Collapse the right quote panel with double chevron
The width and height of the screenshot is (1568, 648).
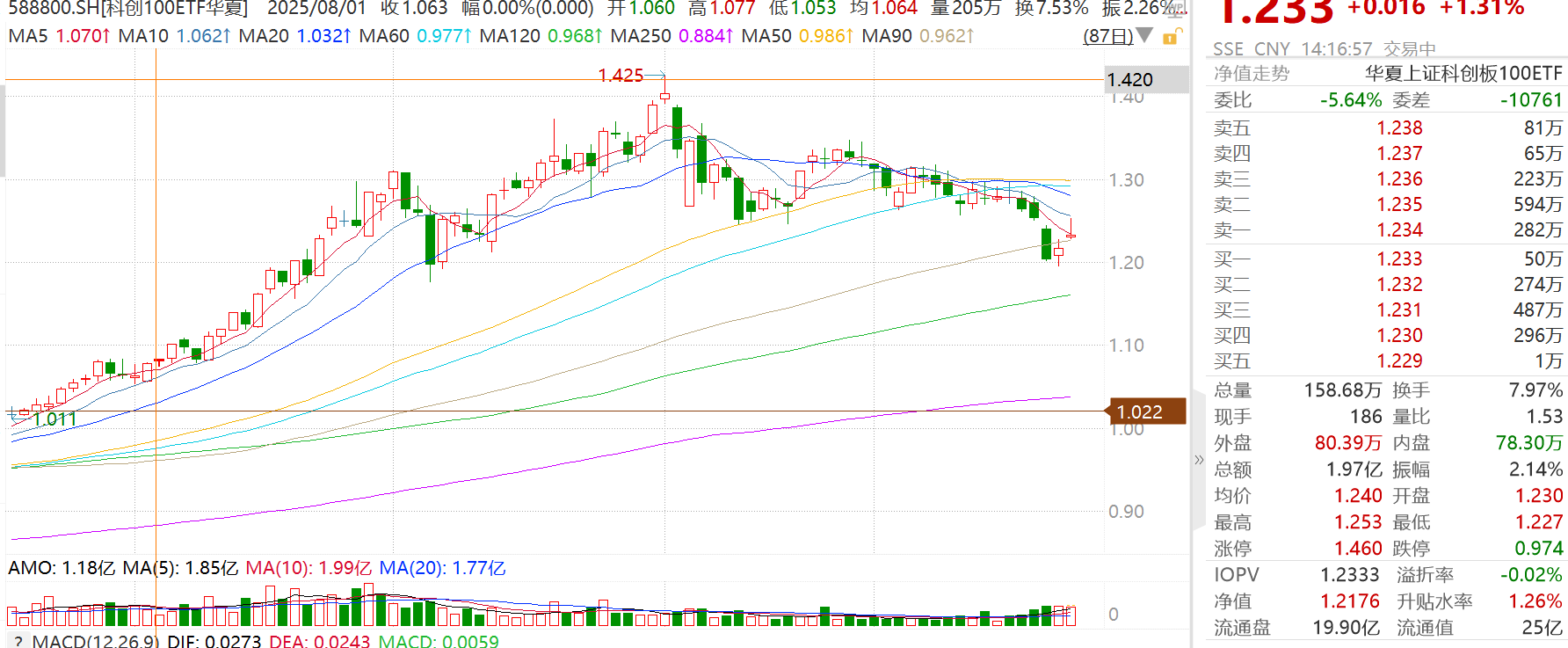click(x=1199, y=460)
